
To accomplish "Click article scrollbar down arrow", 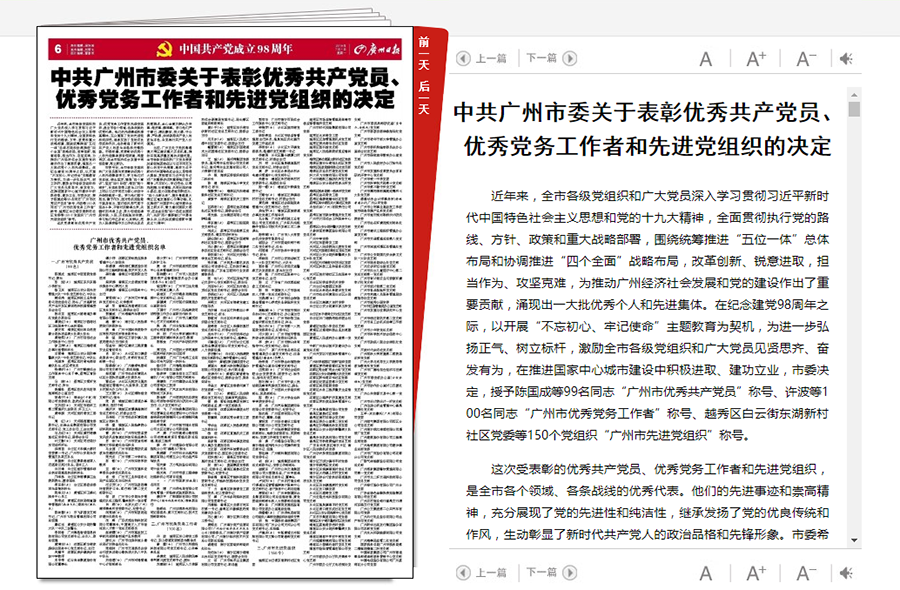I will [854, 540].
